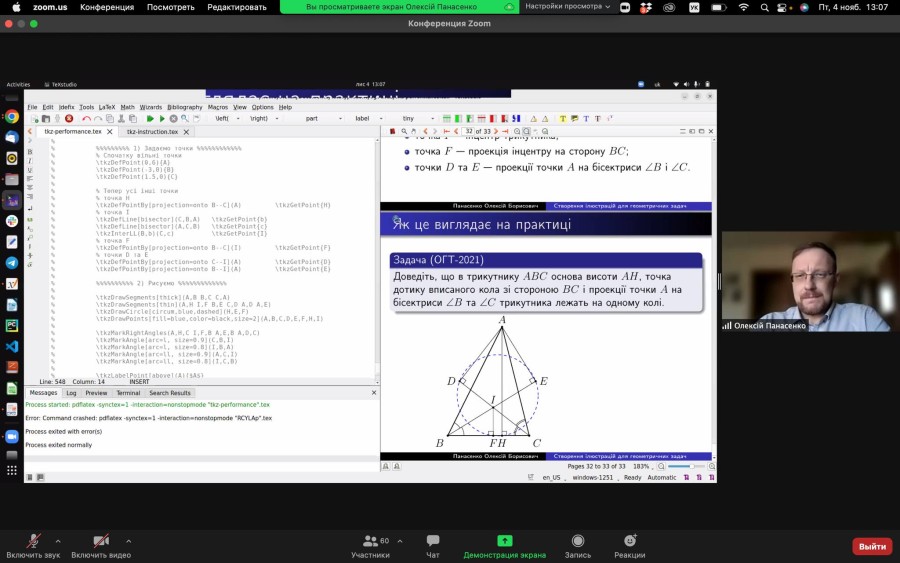Close the Messages panel with its X
The image size is (900, 563).
pos(374,393)
